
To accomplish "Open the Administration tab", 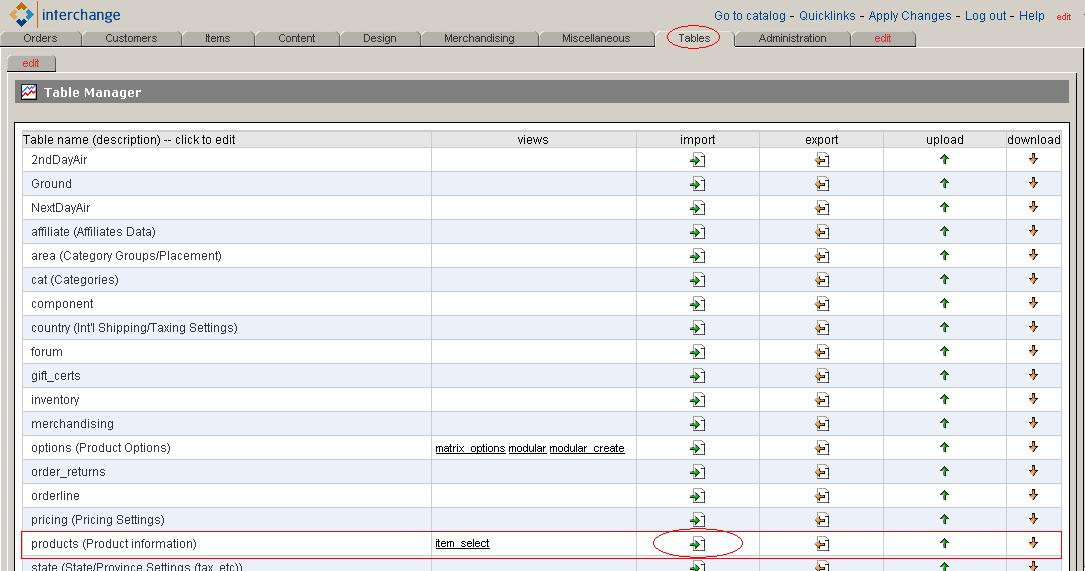I will pos(792,39).
